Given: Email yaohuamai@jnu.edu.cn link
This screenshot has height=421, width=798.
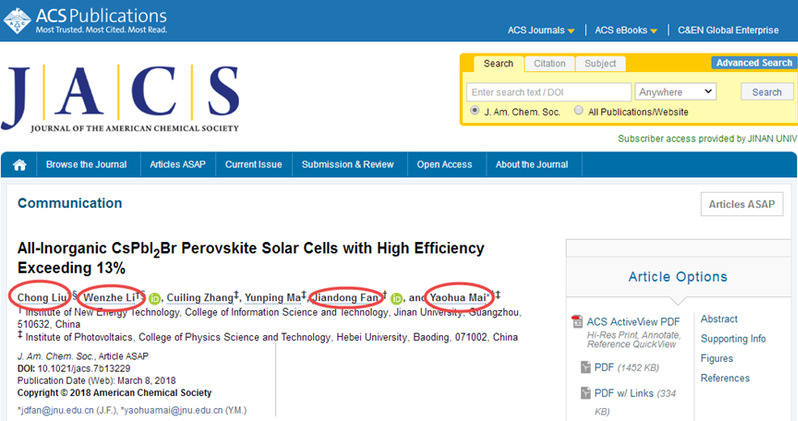Looking at the screenshot, I should (x=174, y=410).
